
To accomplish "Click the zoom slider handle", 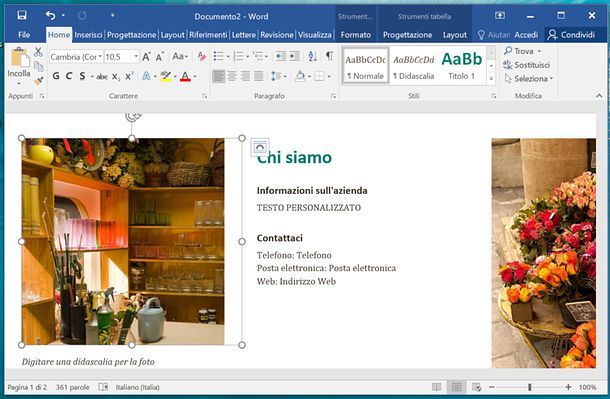I will coord(529,387).
